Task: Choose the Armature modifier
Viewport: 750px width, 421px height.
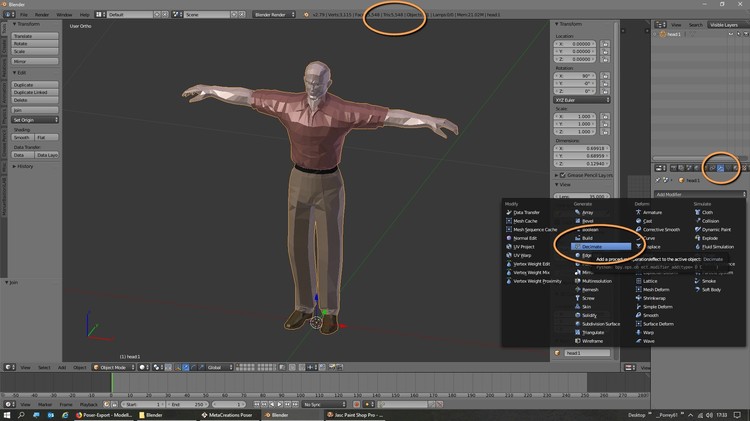Action: click(x=651, y=212)
